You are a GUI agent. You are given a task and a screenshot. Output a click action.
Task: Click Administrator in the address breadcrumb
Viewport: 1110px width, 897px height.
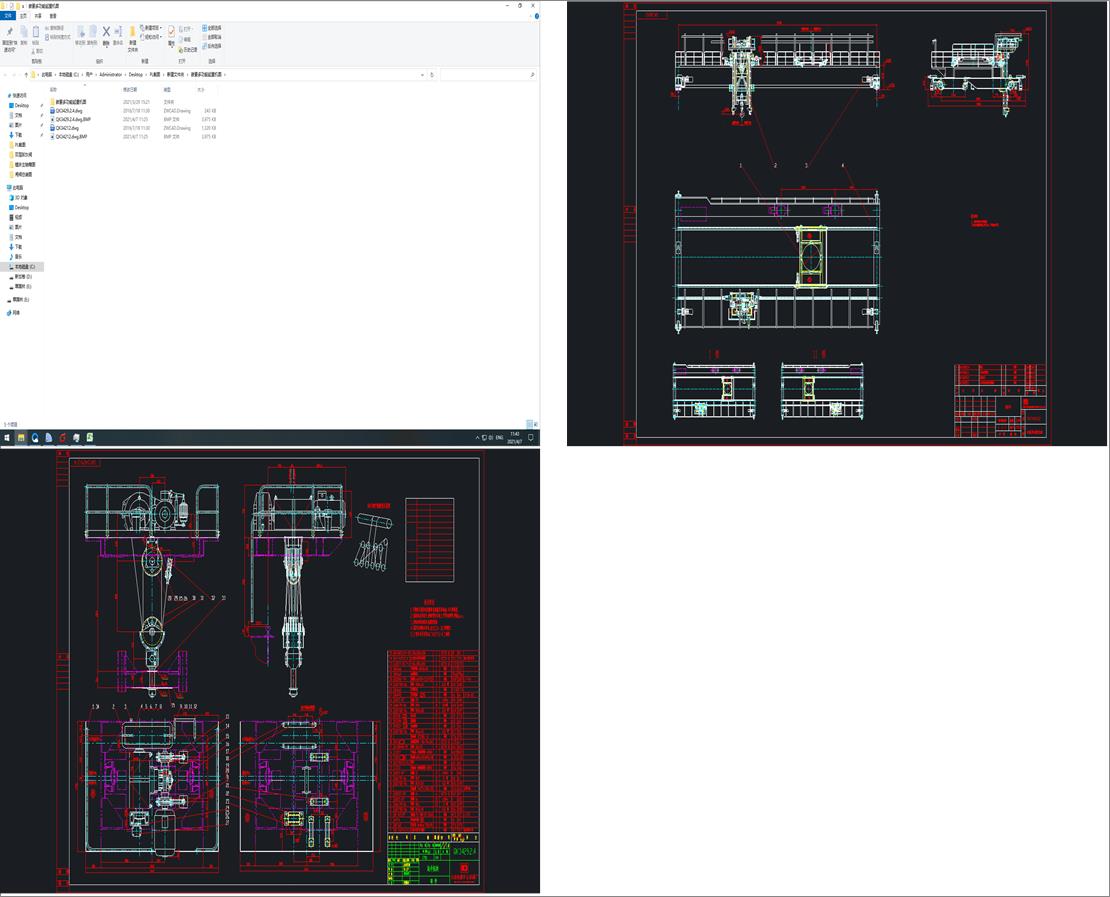110,74
